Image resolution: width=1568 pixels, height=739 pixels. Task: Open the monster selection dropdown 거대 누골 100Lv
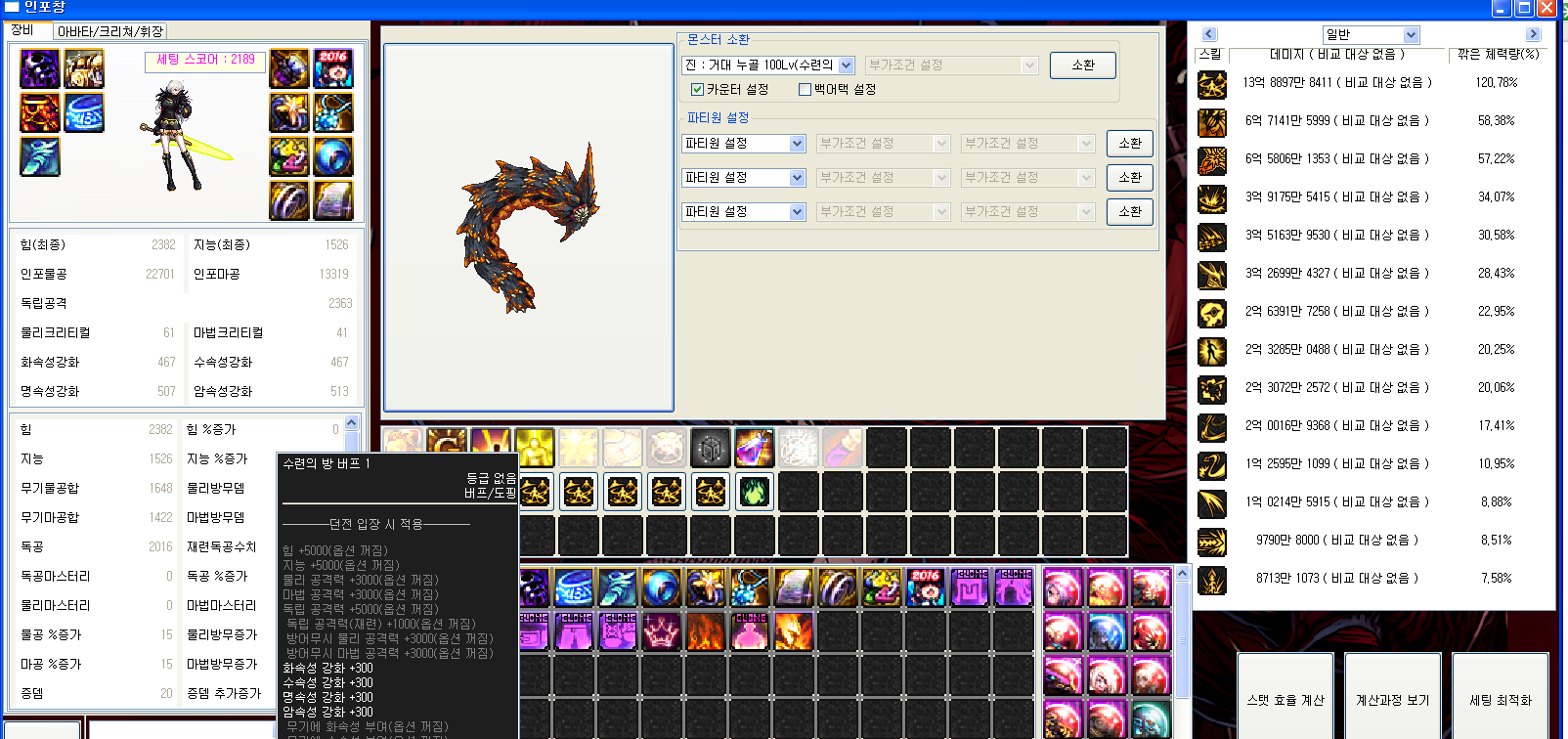768,65
